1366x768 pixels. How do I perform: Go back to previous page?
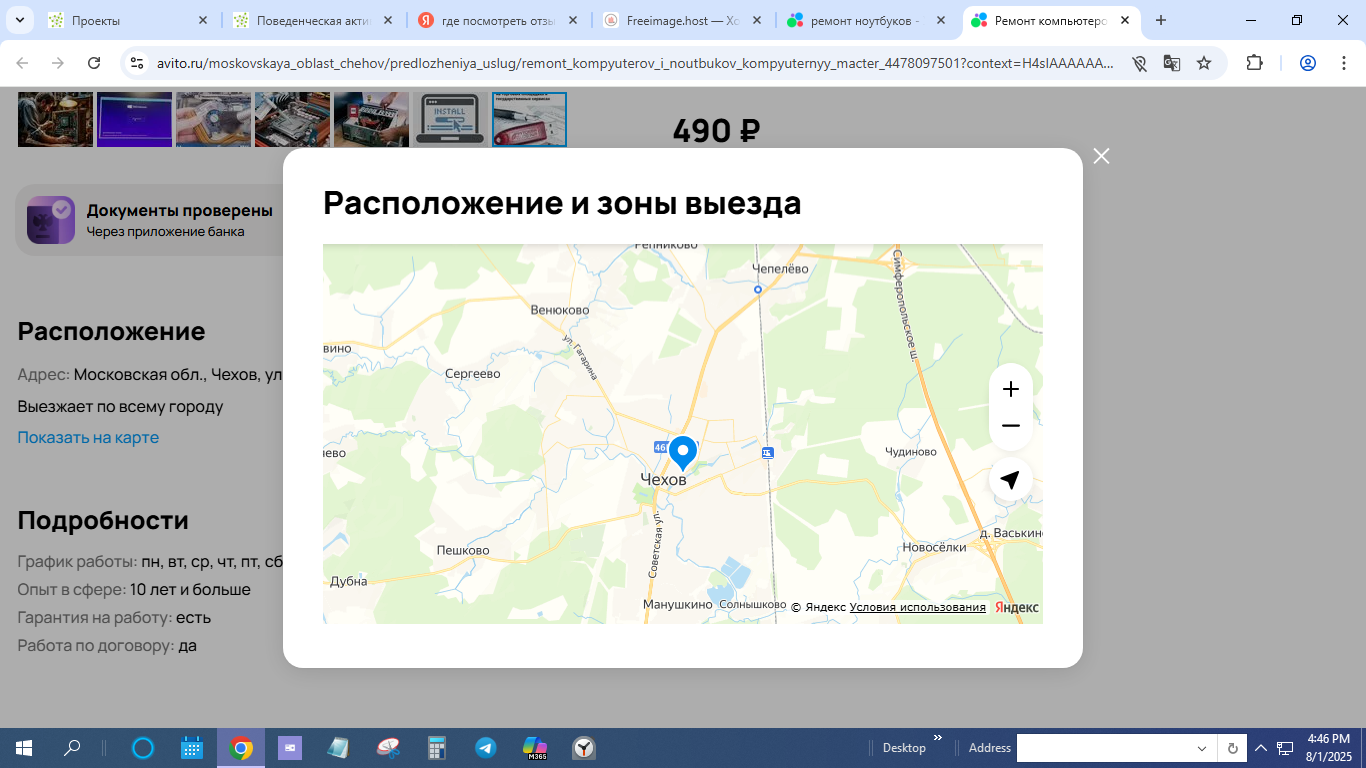(22, 63)
